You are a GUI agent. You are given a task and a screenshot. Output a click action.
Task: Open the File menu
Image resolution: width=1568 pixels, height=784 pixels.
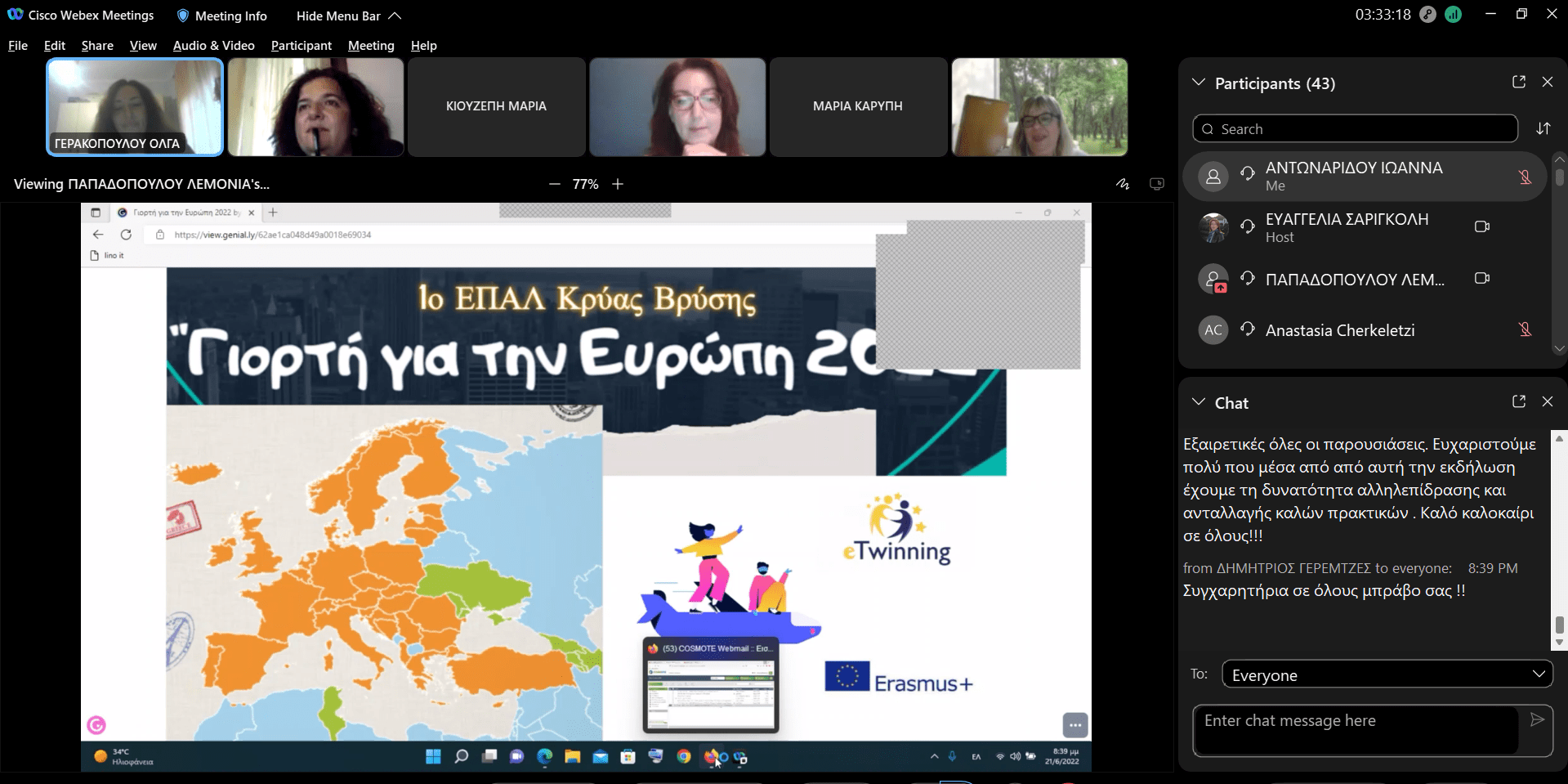pos(18,46)
